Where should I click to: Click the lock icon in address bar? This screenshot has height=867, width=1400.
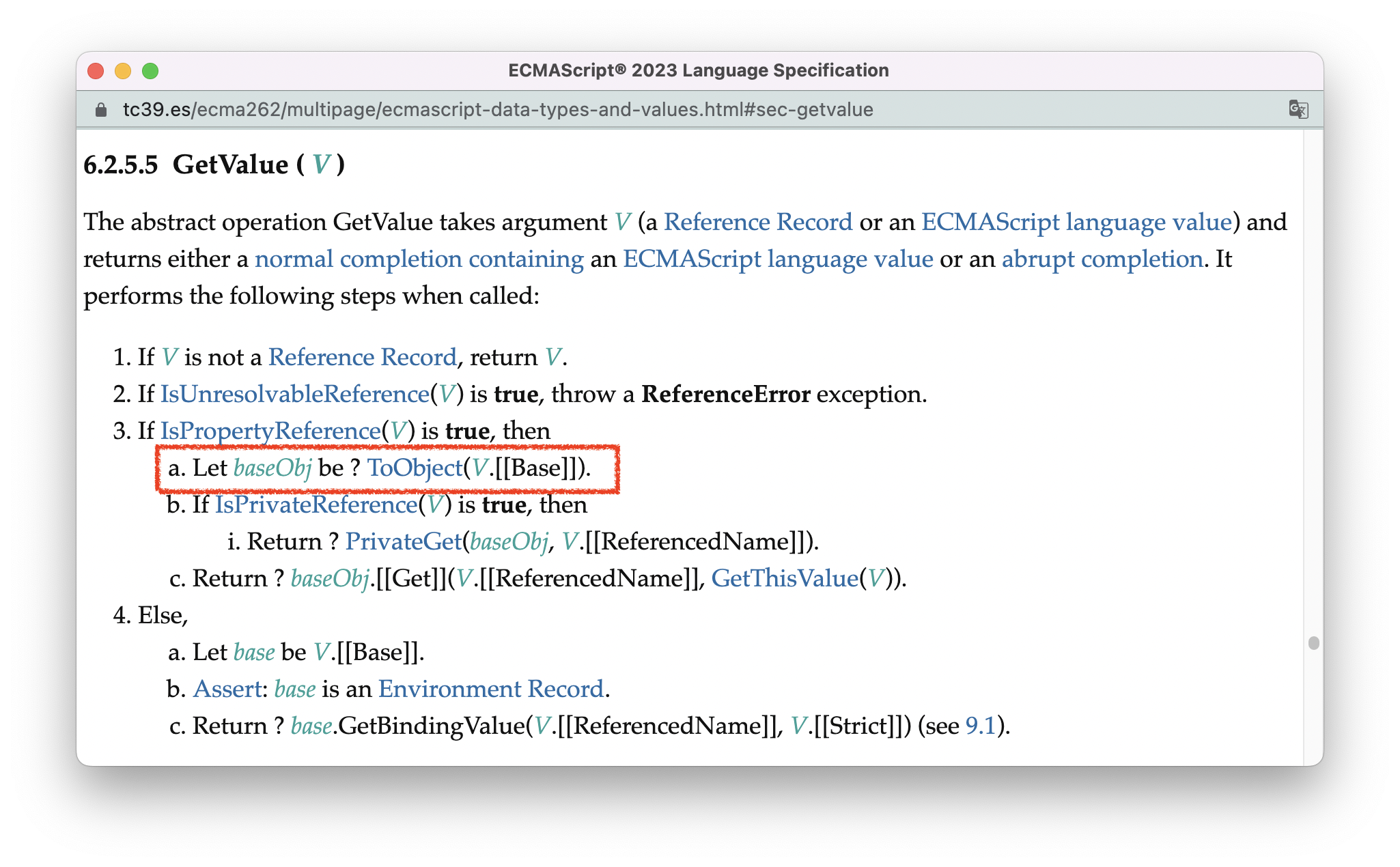(x=101, y=110)
